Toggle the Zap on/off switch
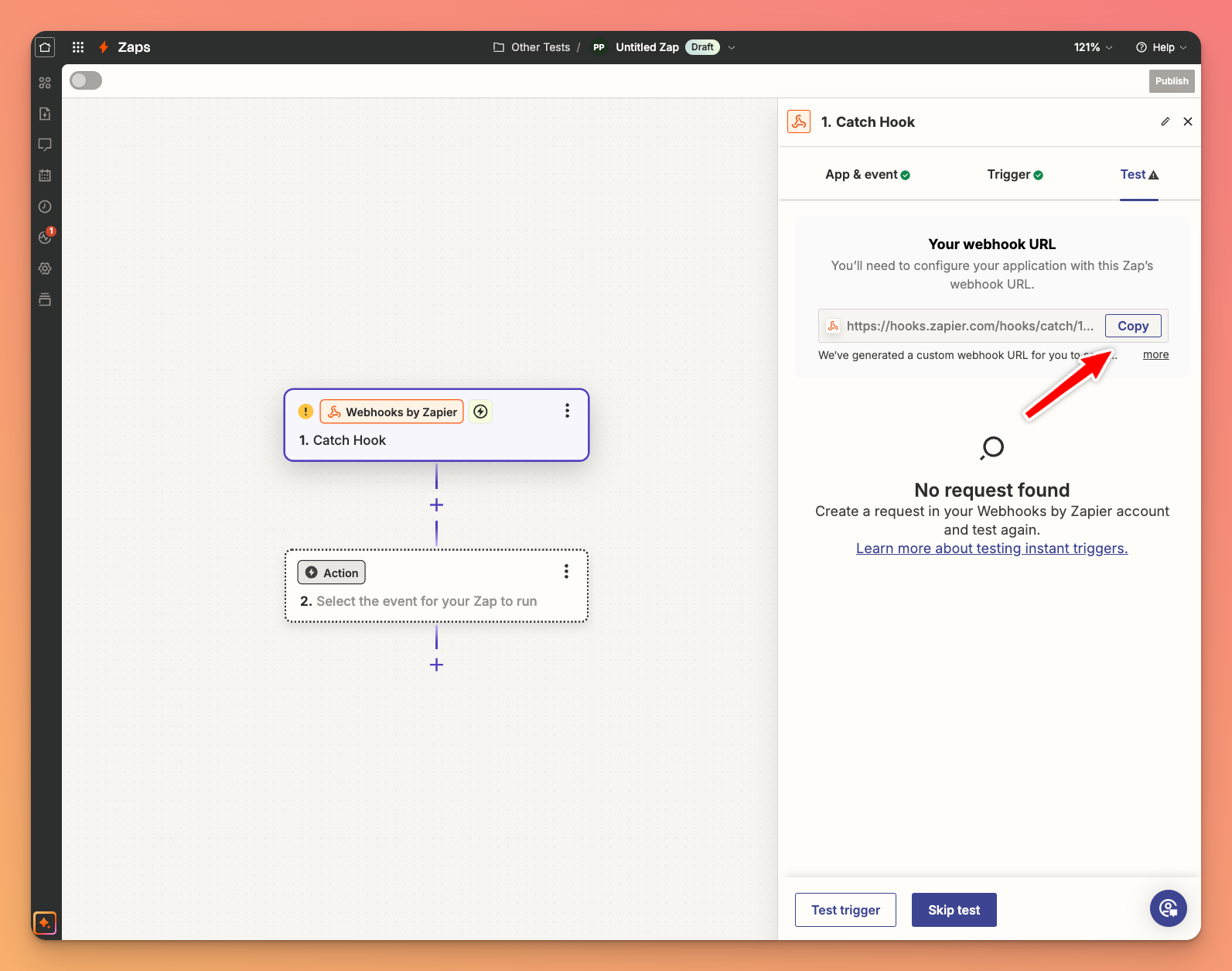The image size is (1232, 971). (86, 80)
